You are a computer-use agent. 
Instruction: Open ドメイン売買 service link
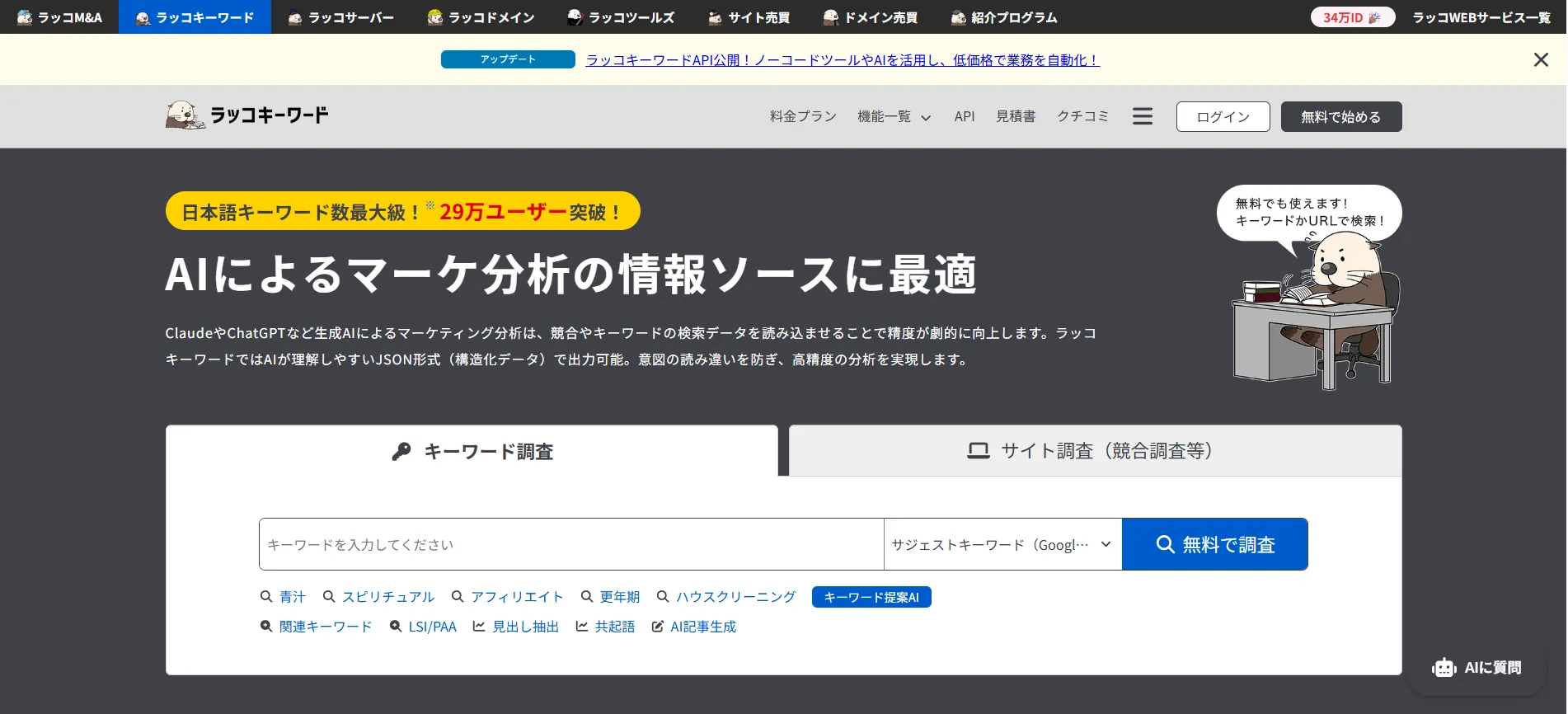870,16
